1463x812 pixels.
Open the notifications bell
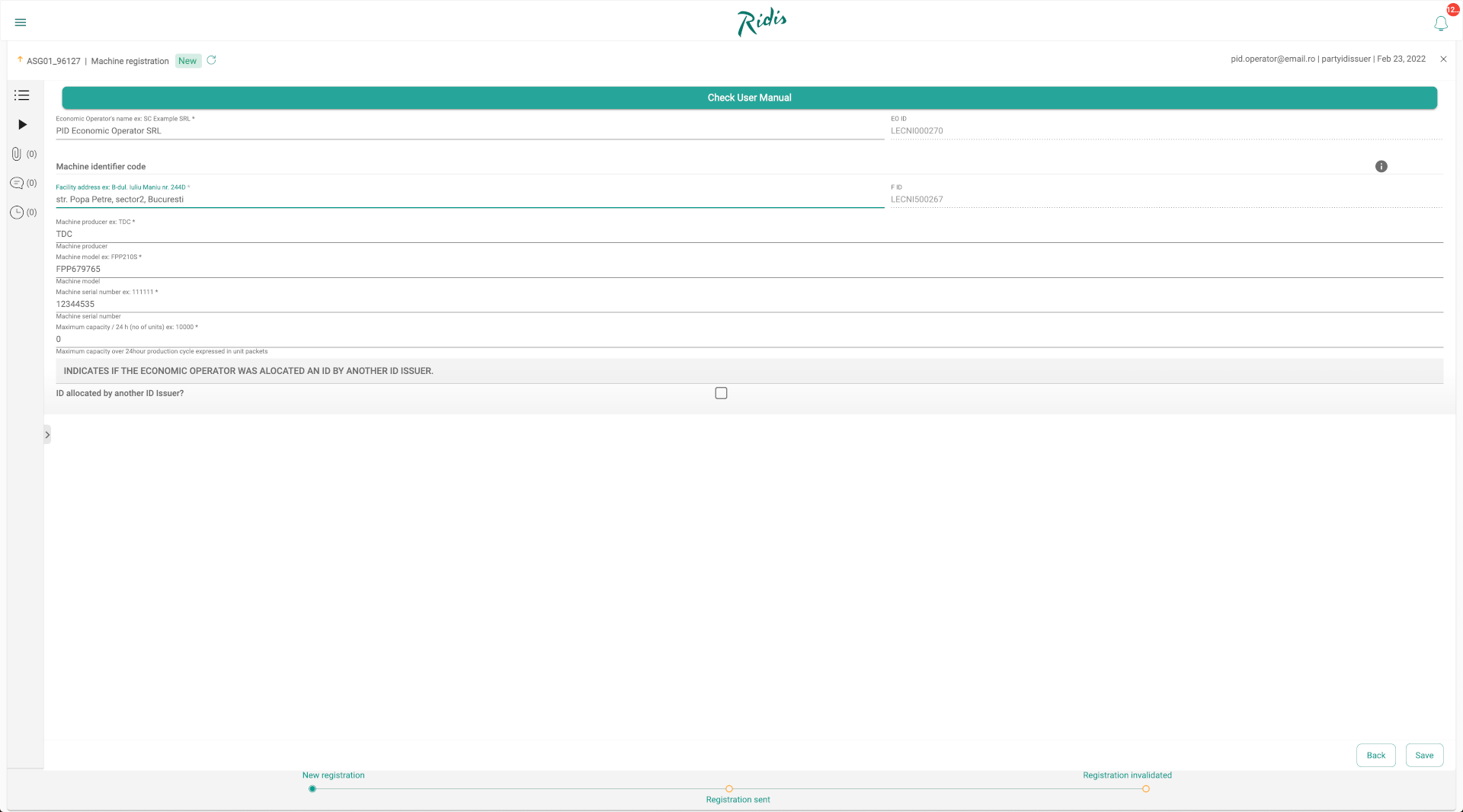tap(1441, 24)
